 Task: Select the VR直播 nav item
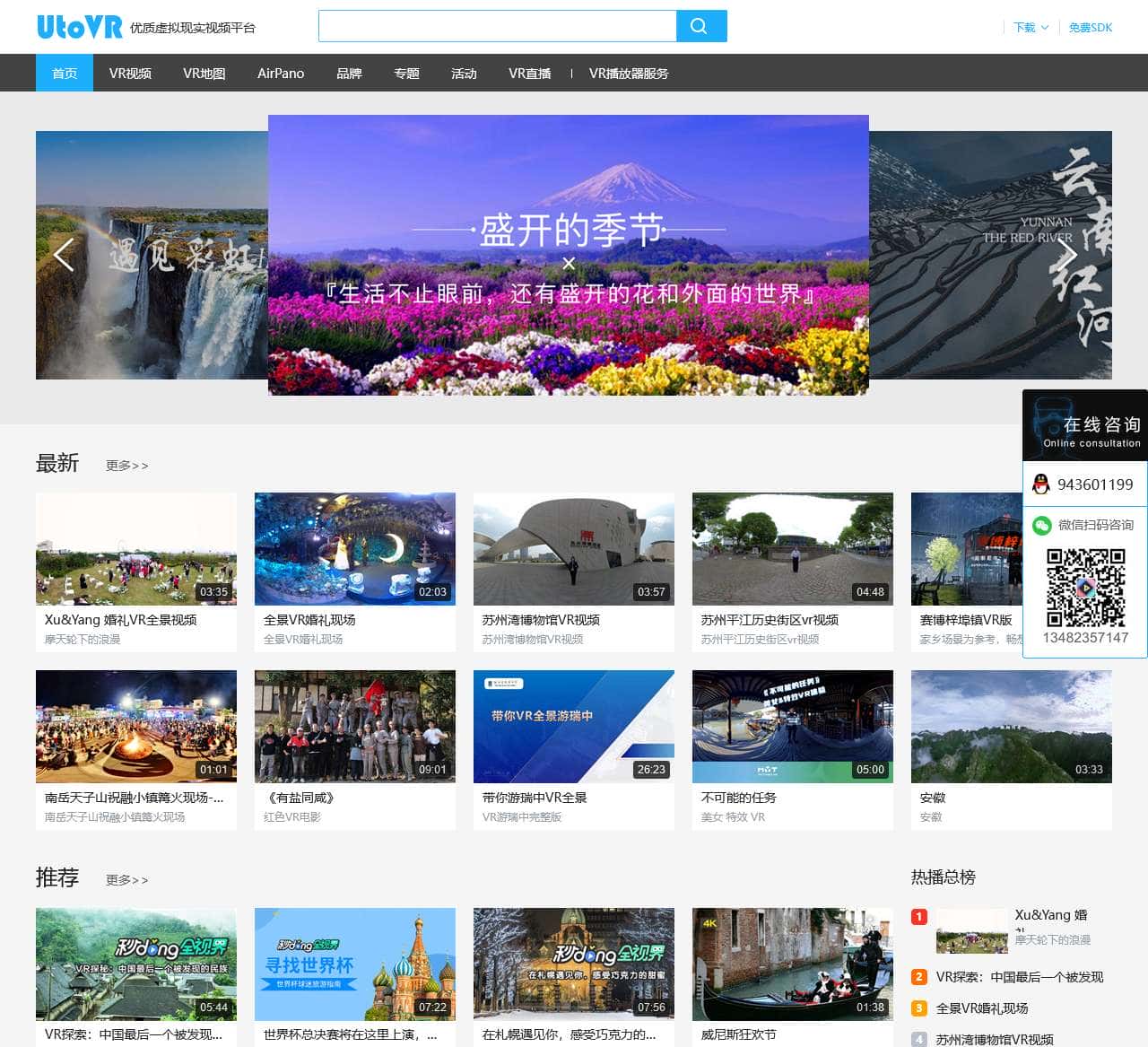529,74
